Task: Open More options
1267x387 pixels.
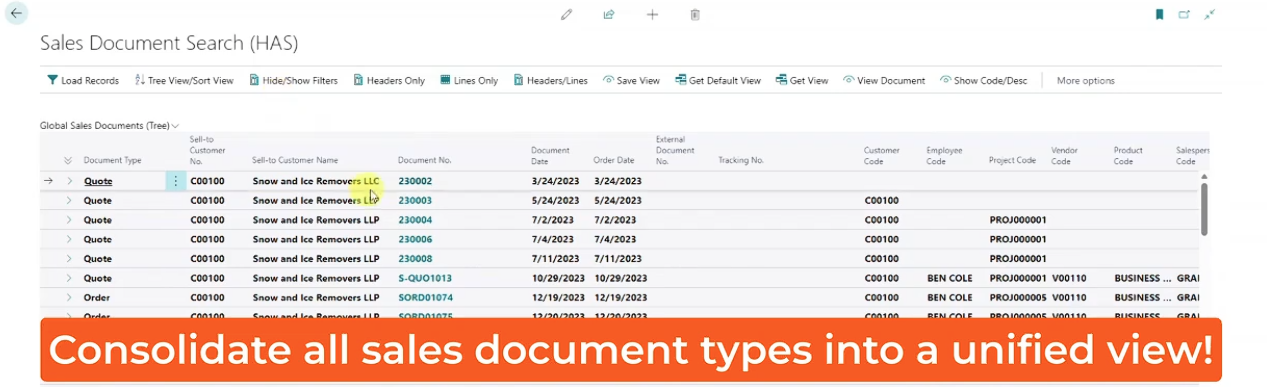Action: [x=1085, y=81]
